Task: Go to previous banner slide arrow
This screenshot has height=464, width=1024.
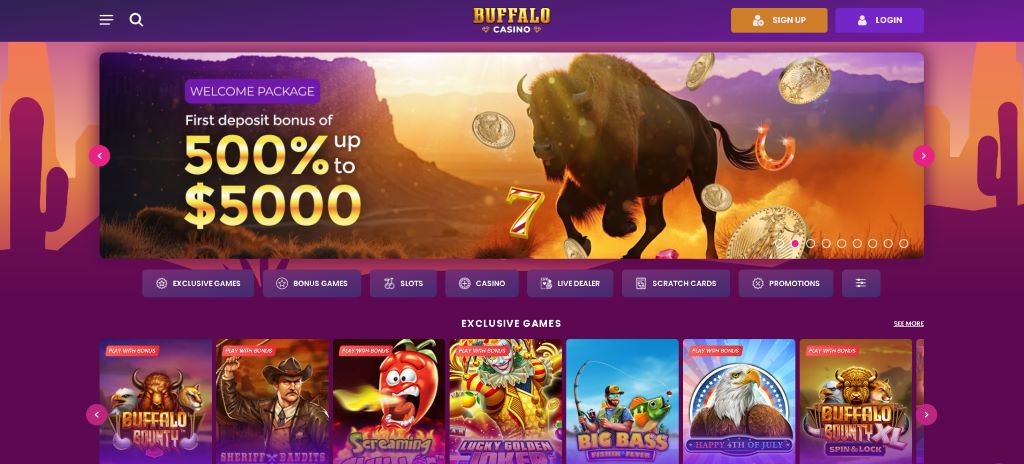Action: pyautogui.click(x=99, y=156)
